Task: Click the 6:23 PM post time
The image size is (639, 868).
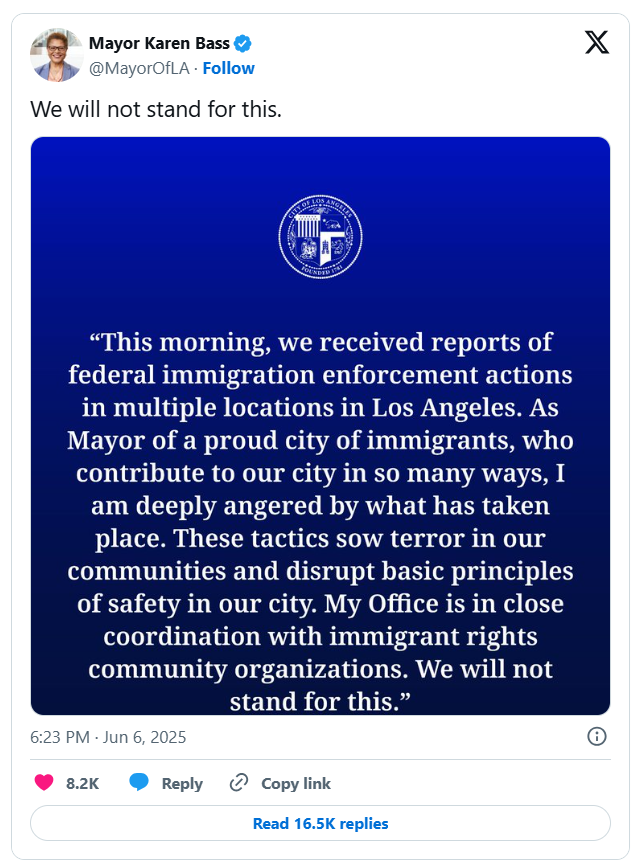Action: coord(61,738)
